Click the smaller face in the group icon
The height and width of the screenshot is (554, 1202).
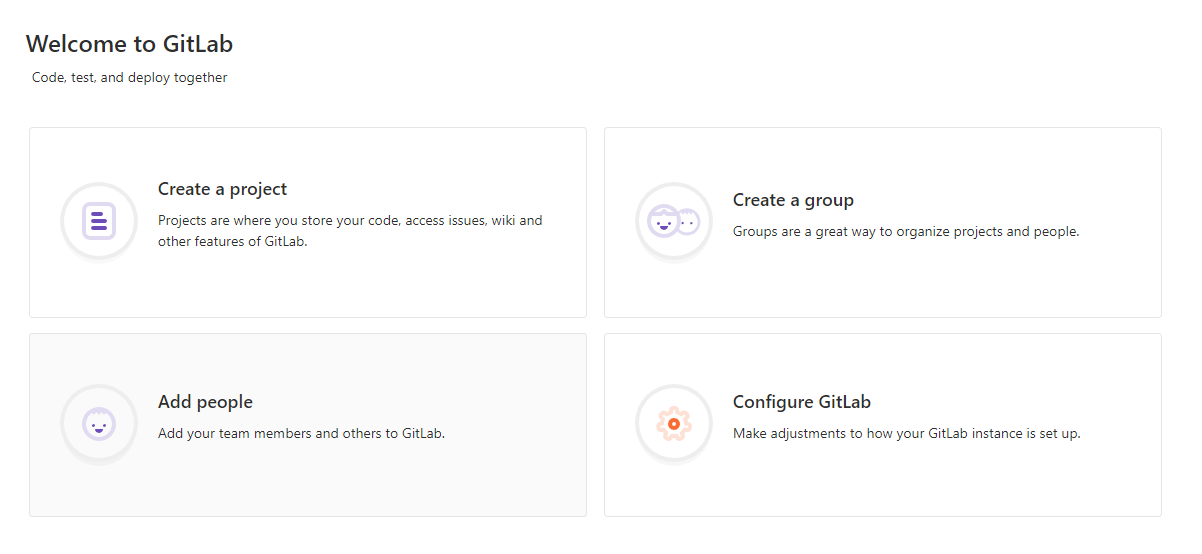coord(688,222)
